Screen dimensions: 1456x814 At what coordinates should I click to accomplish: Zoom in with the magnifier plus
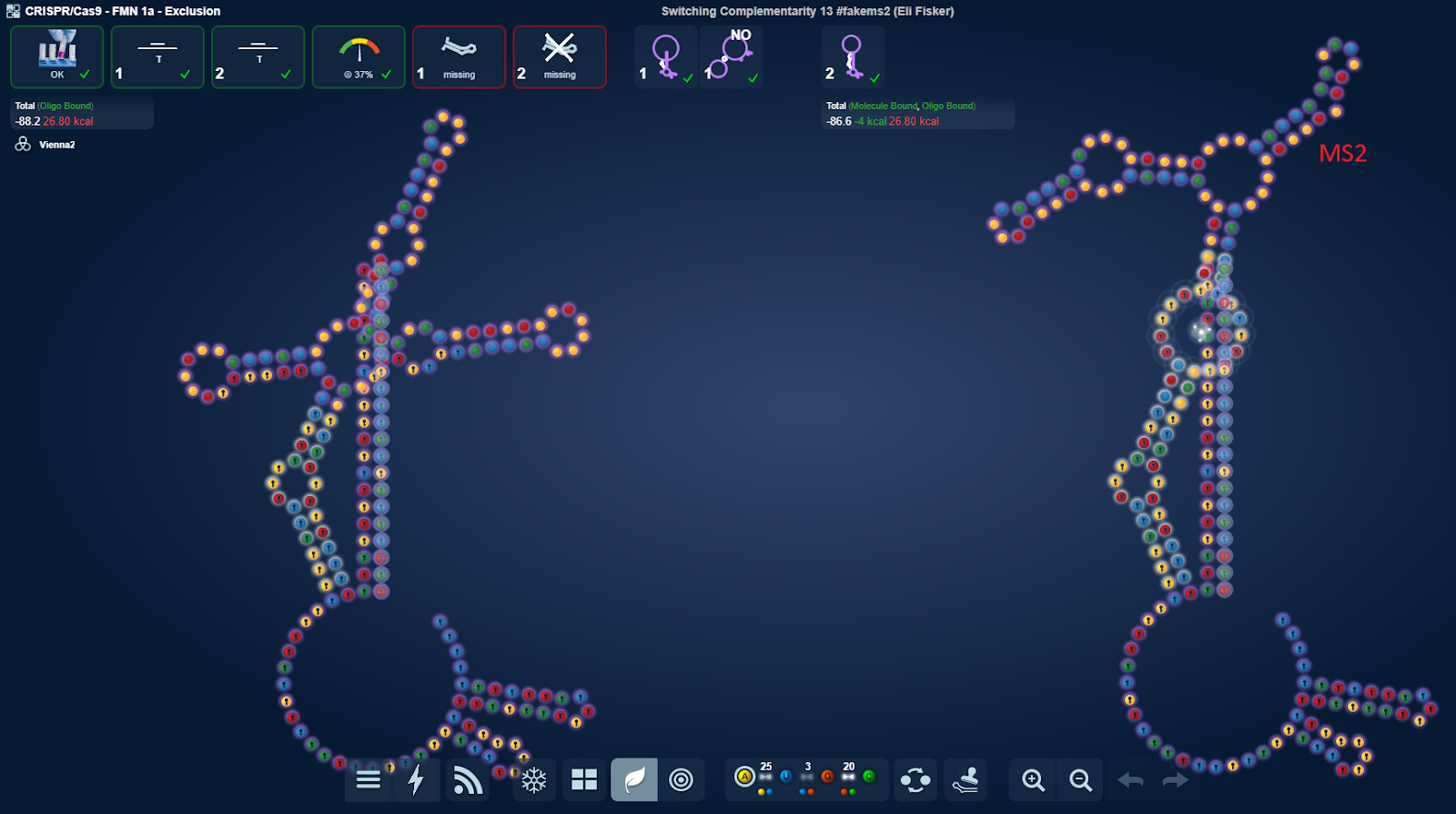click(1033, 780)
